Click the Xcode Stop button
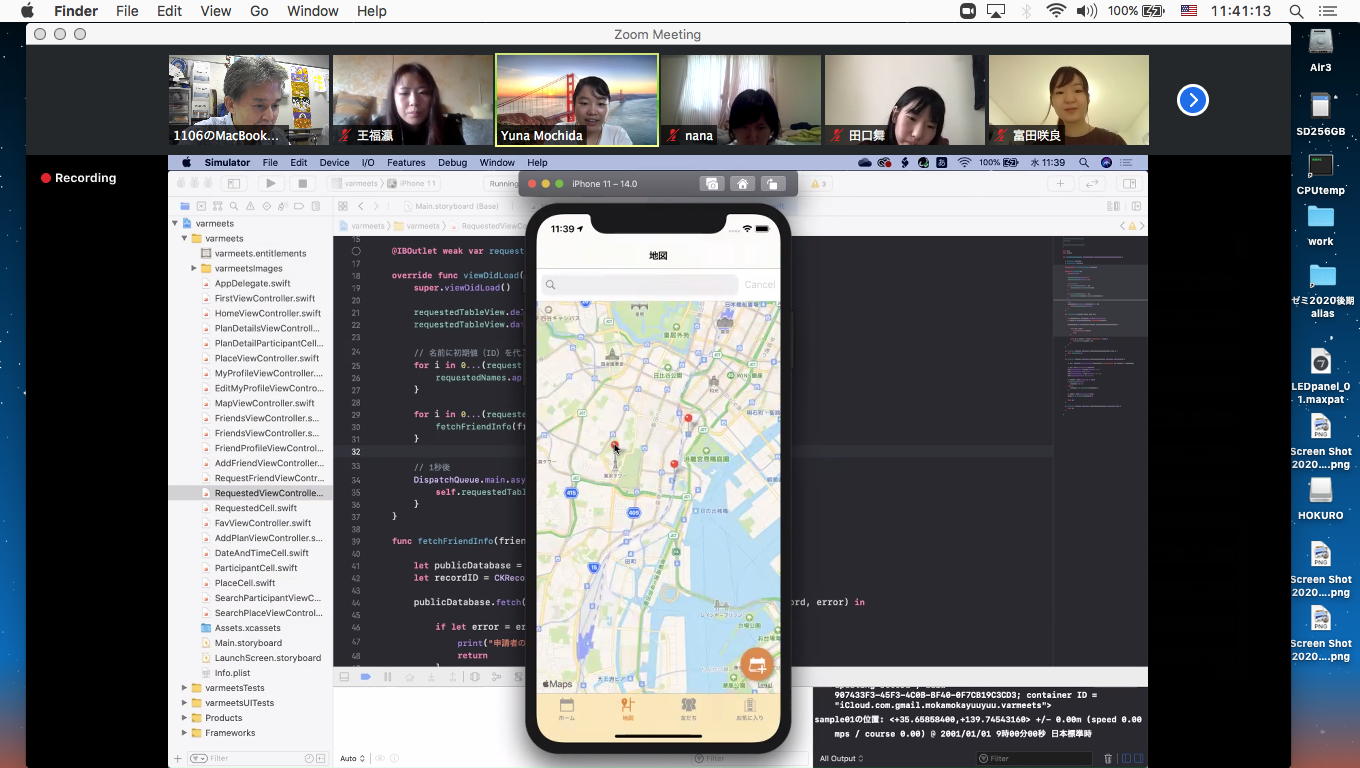 302,184
